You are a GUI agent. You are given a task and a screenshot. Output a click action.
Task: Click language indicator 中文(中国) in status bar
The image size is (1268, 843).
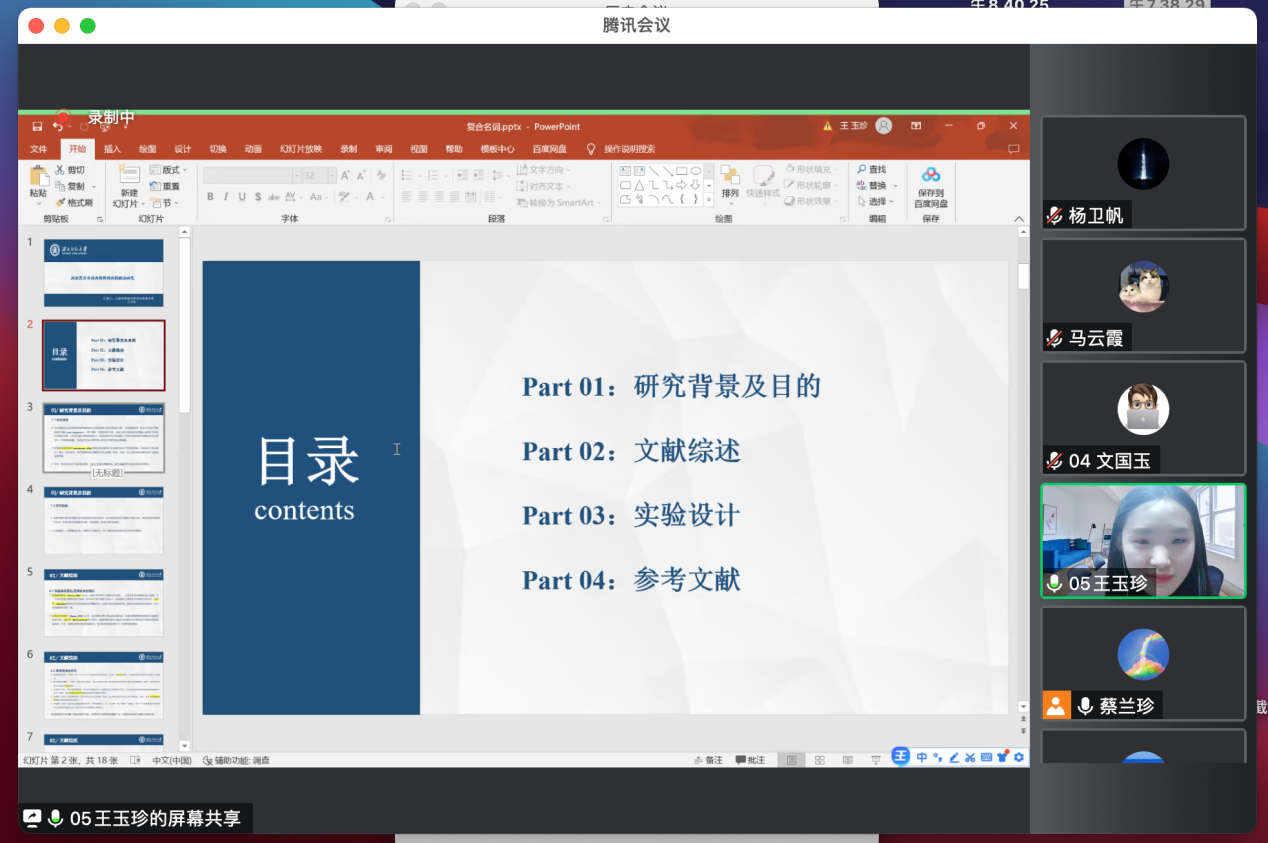pos(172,760)
